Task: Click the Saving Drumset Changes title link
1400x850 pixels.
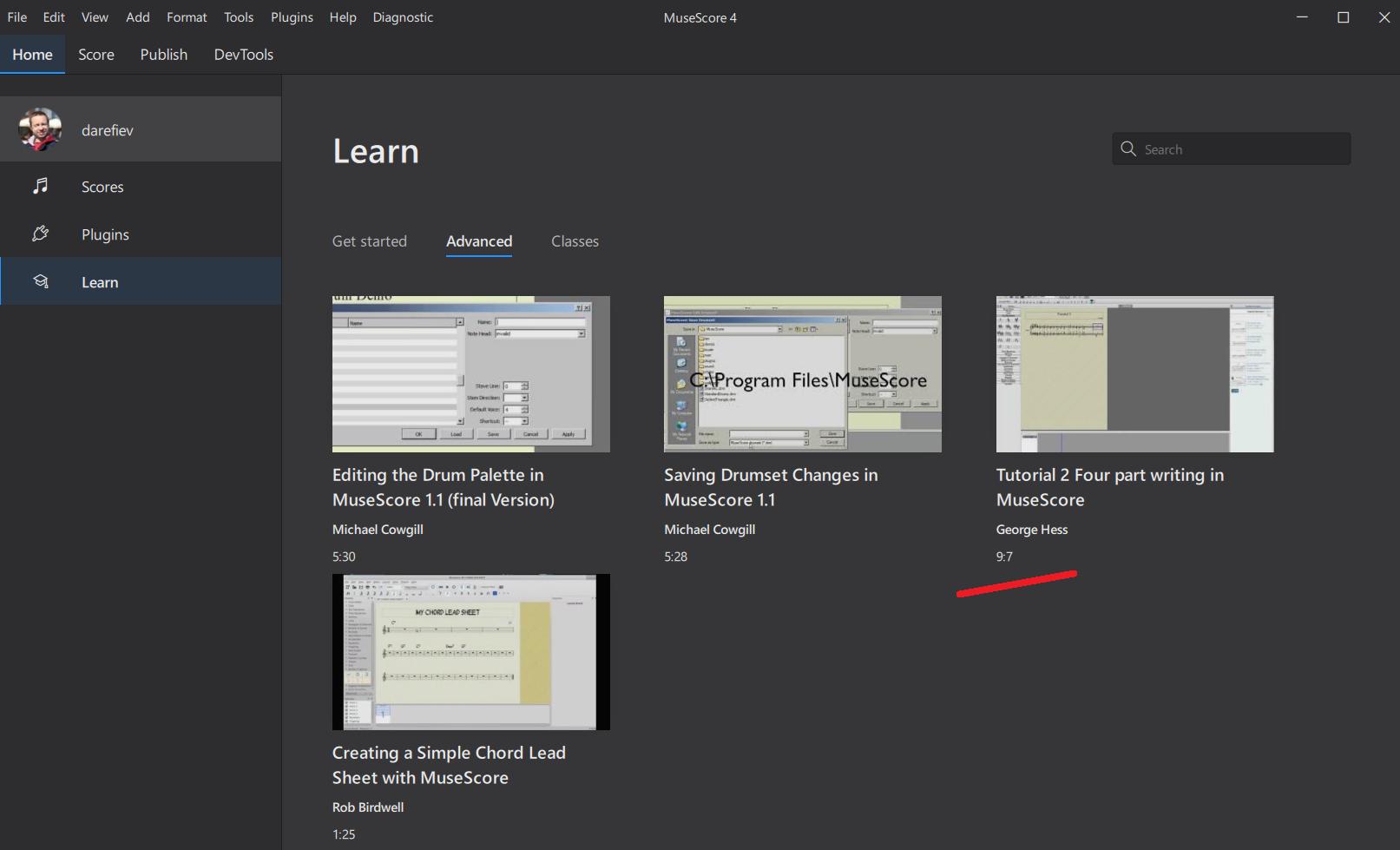Action: pos(771,487)
